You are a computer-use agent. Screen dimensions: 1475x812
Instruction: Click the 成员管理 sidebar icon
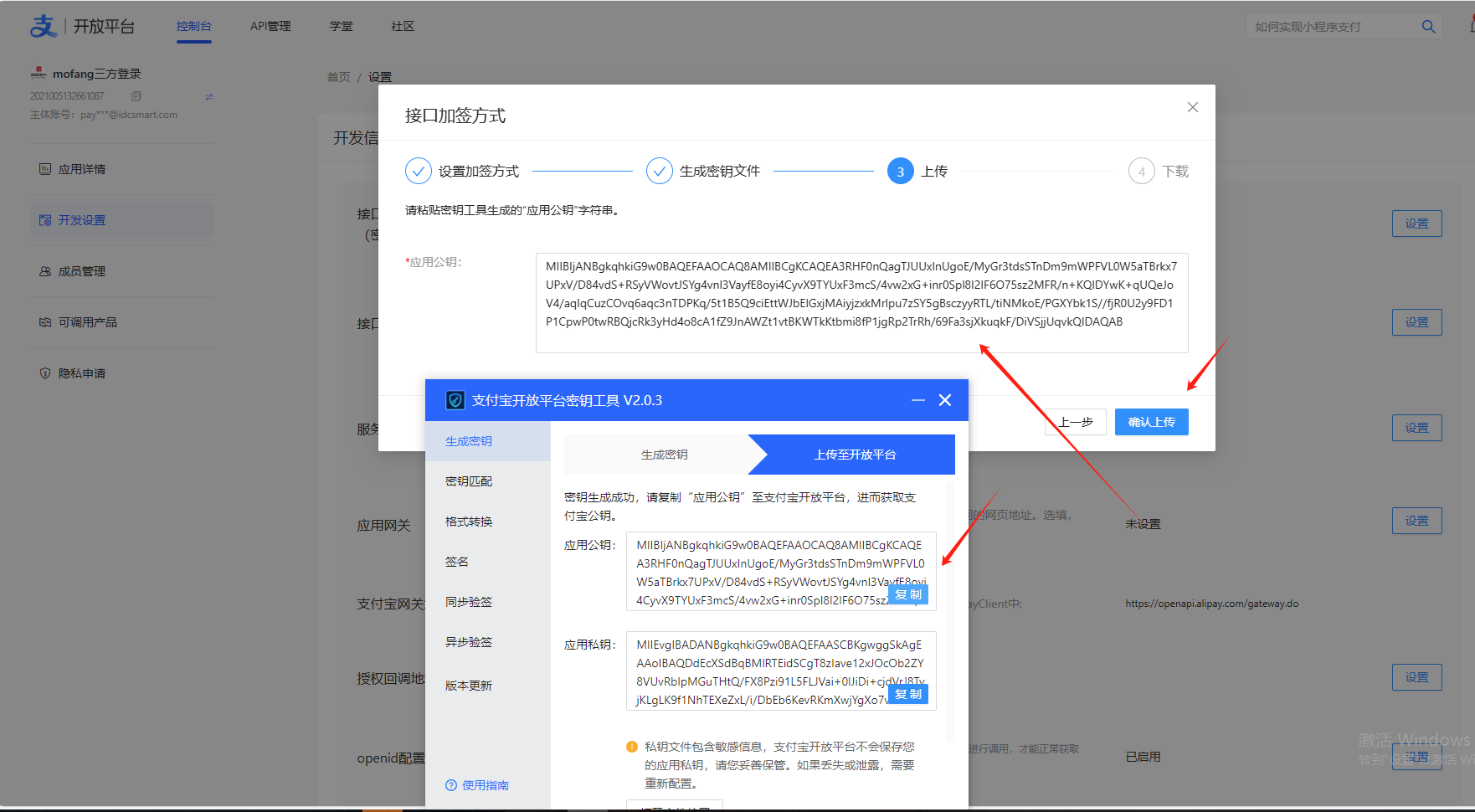point(45,271)
